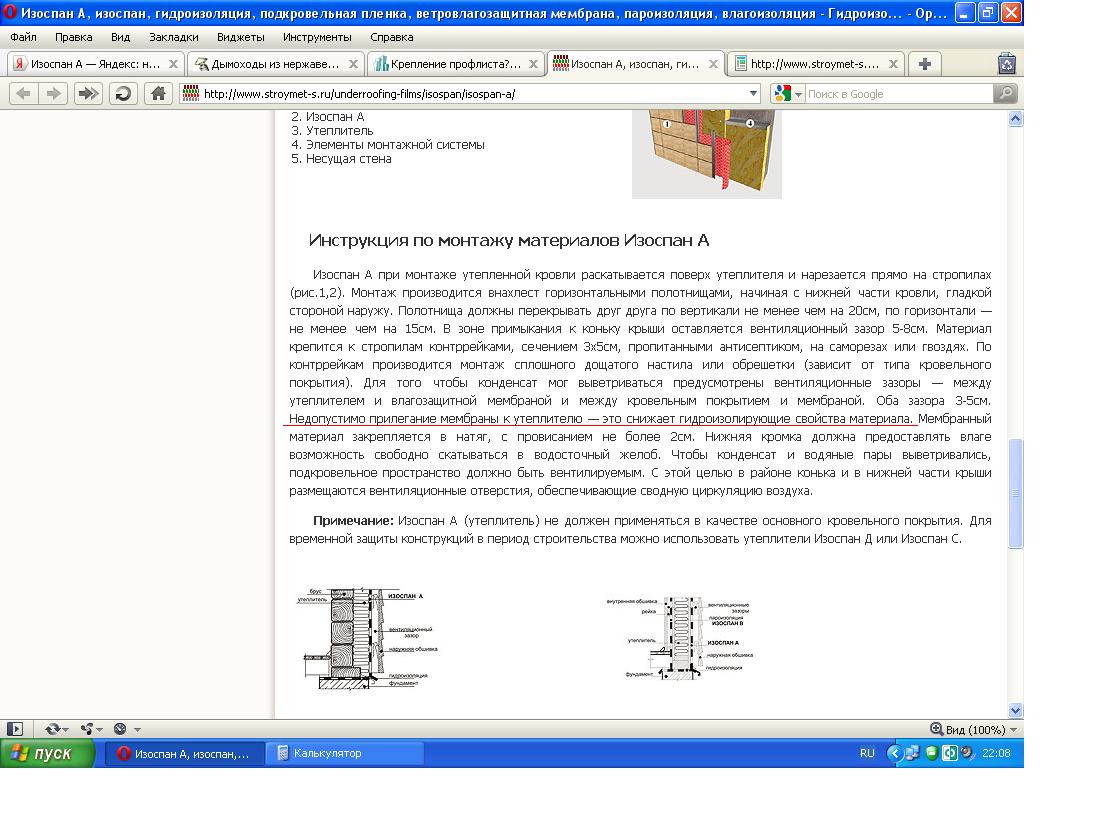Screen dimensions: 1120x840
Task: Open the Вид menu
Action: click(x=120, y=37)
